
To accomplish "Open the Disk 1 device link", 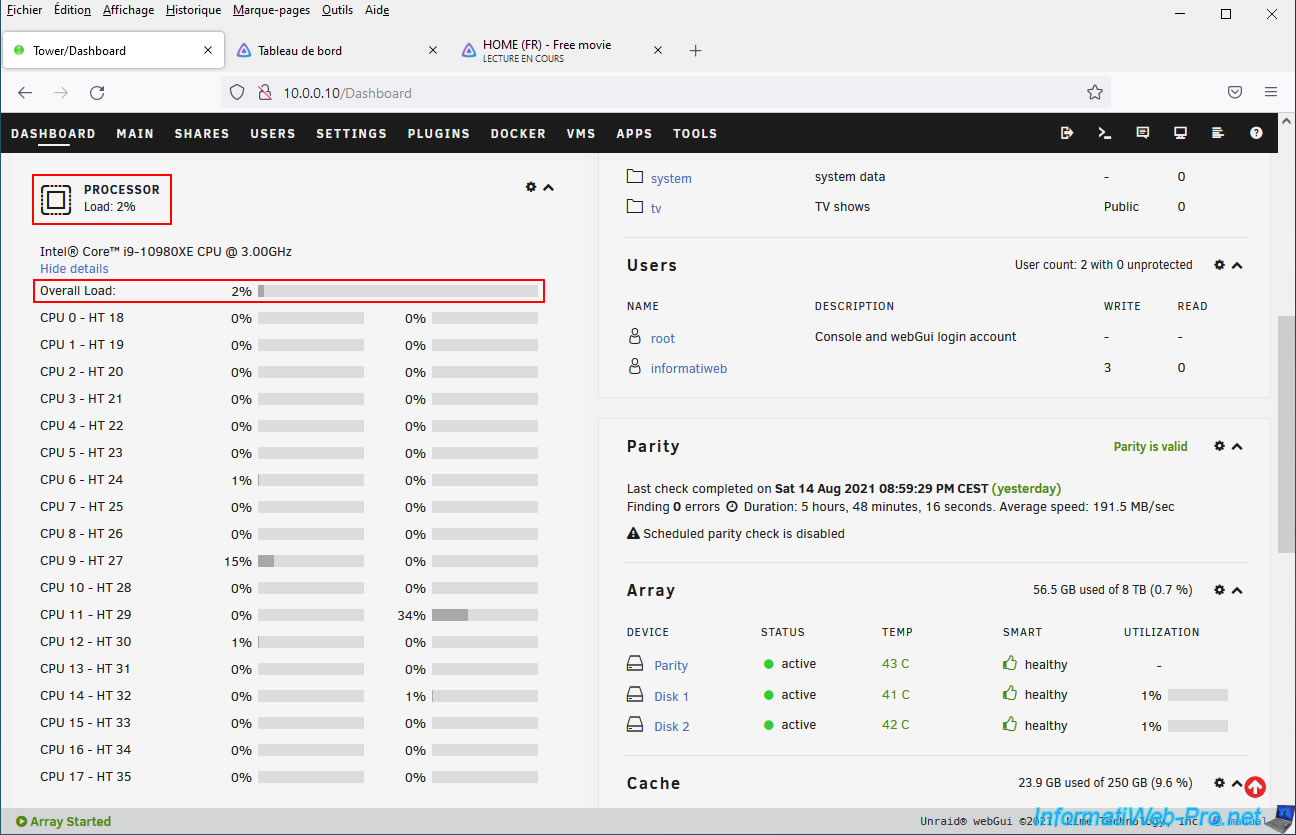I will click(671, 696).
